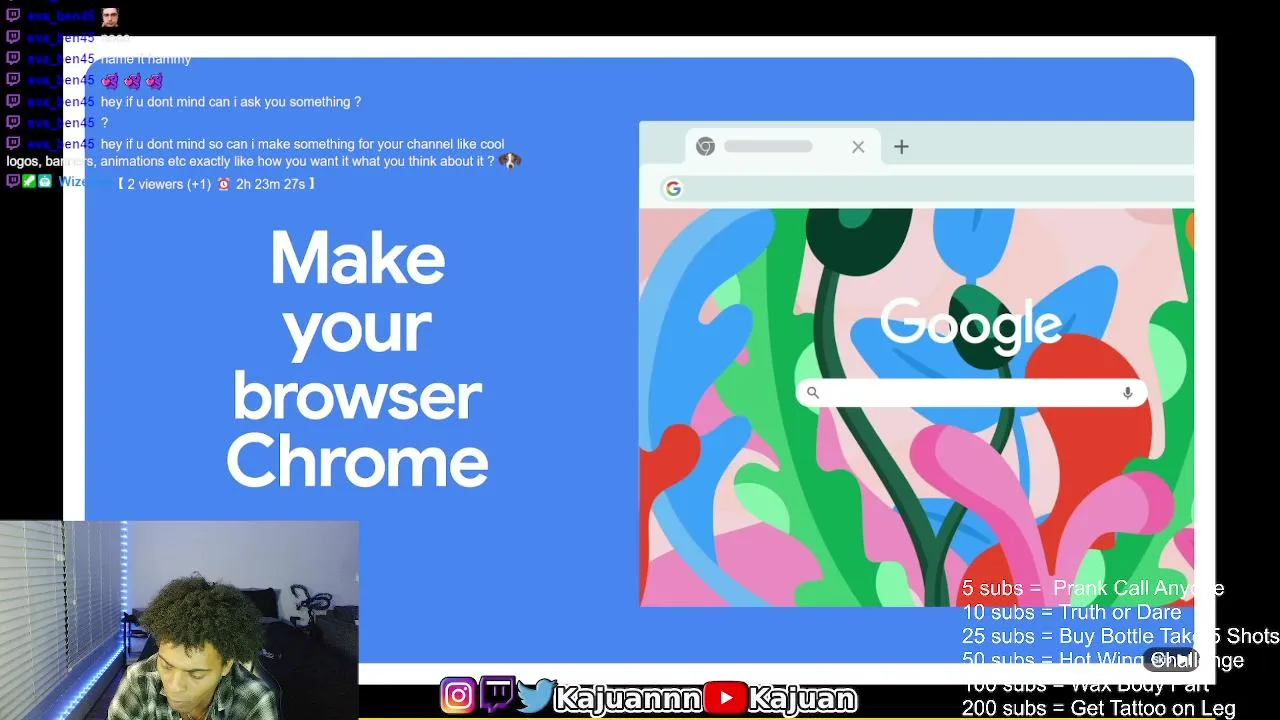Close the mock Chrome tab with the X

[x=858, y=147]
